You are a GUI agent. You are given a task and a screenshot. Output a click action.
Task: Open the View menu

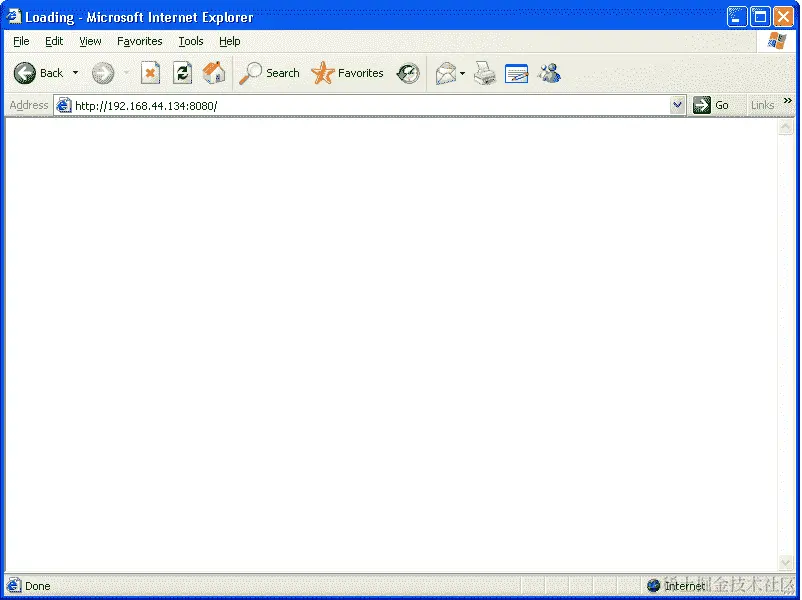click(x=90, y=41)
